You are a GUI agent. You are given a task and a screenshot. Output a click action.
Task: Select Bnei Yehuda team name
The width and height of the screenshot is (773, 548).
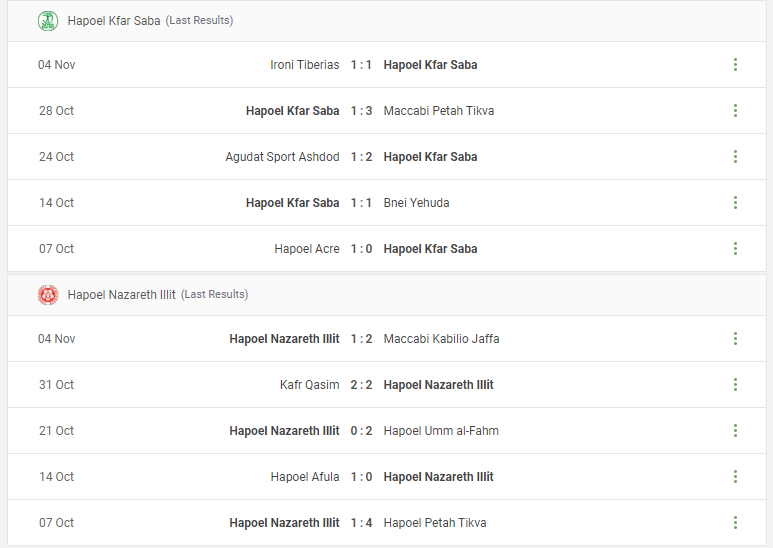417,203
